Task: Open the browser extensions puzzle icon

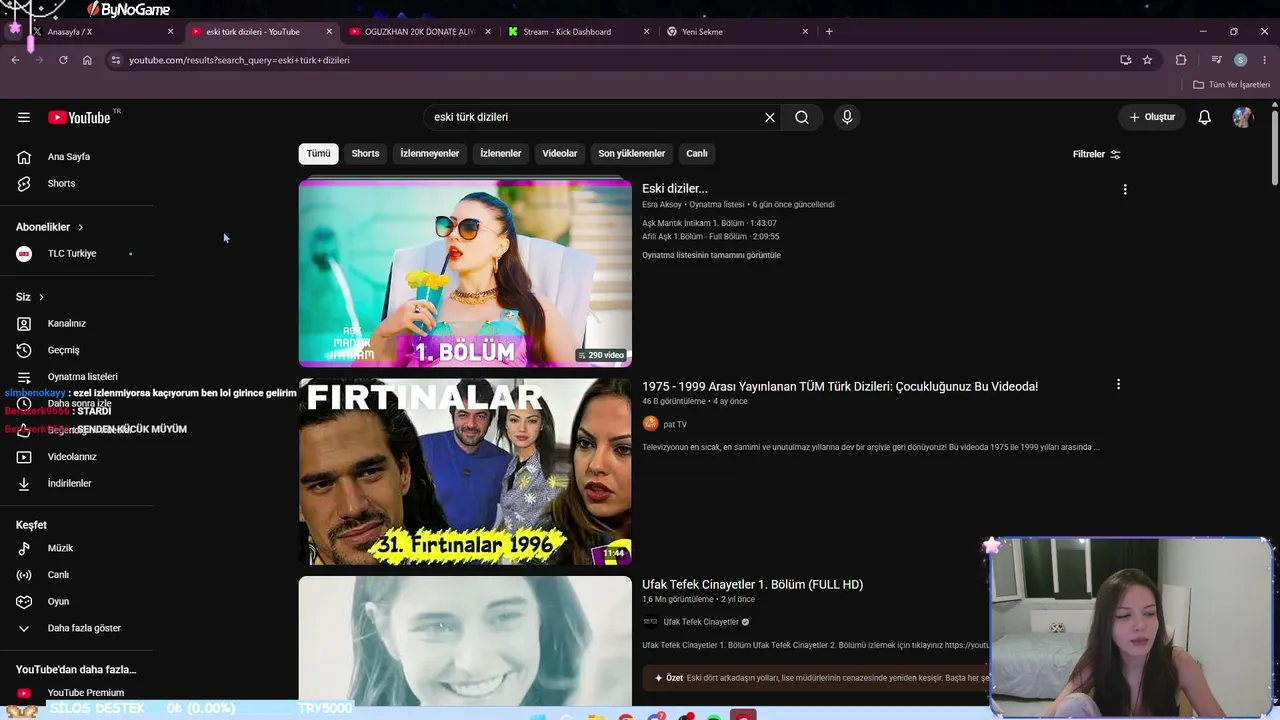Action: (1181, 60)
